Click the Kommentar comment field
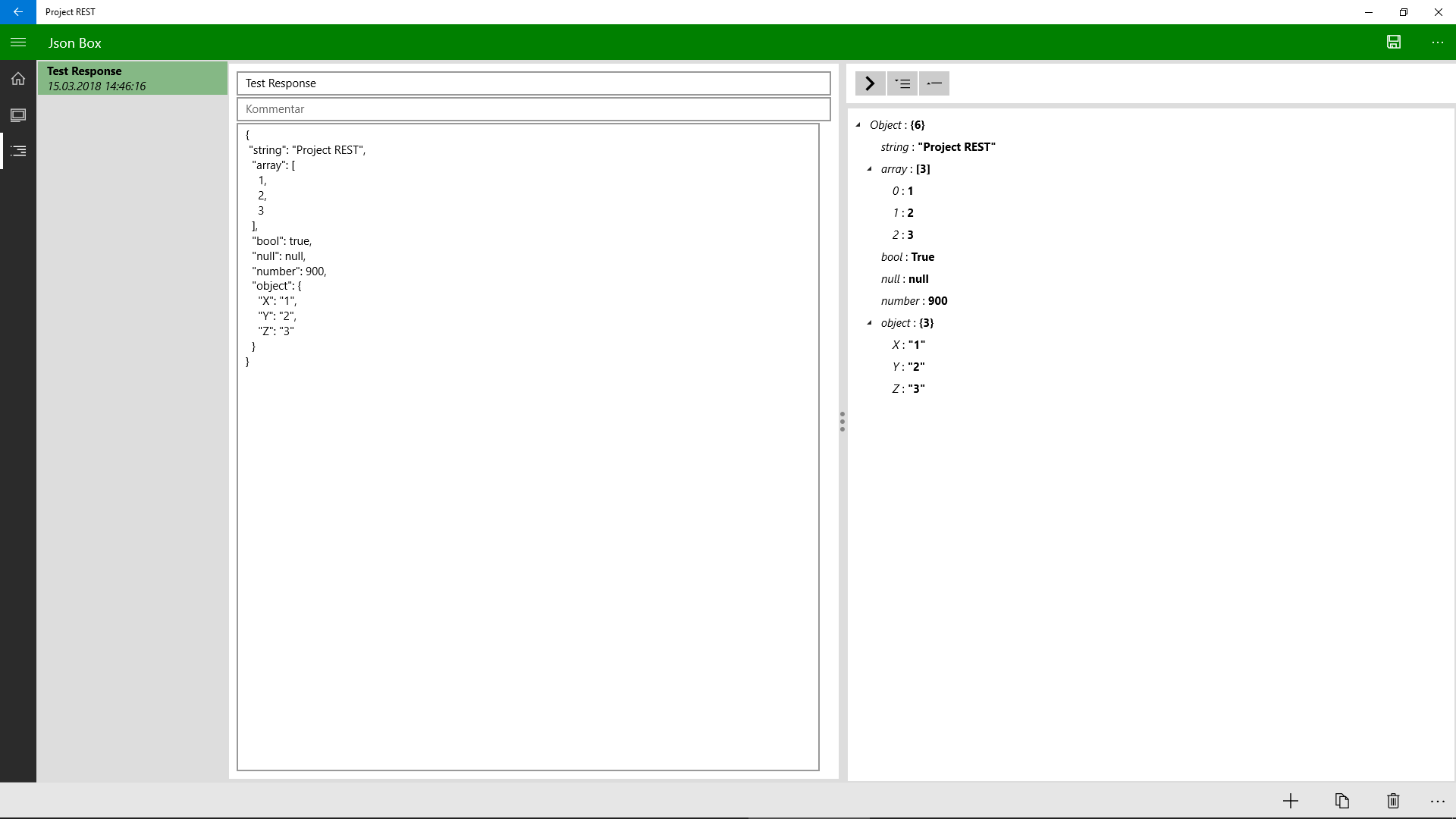 (534, 109)
